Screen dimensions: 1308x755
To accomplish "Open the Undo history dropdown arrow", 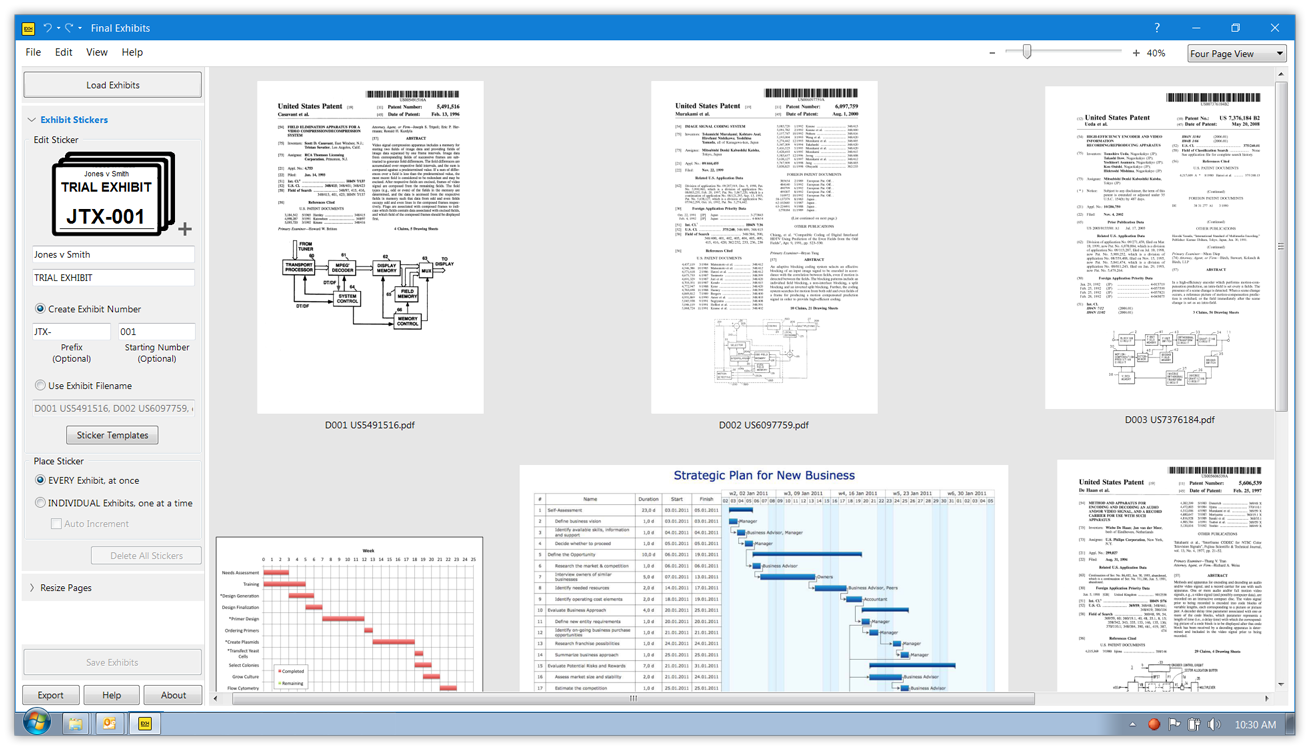I will [x=58, y=28].
